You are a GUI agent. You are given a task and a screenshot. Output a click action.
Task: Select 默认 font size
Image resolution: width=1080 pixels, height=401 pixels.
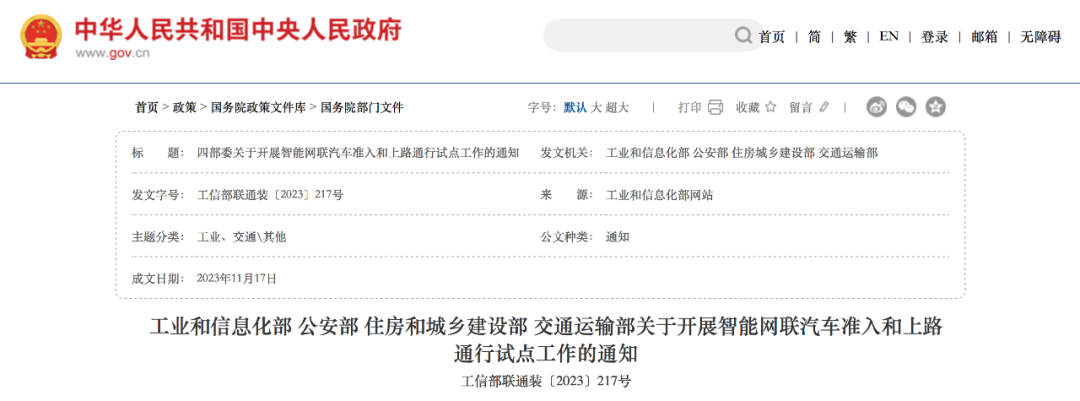pos(575,107)
